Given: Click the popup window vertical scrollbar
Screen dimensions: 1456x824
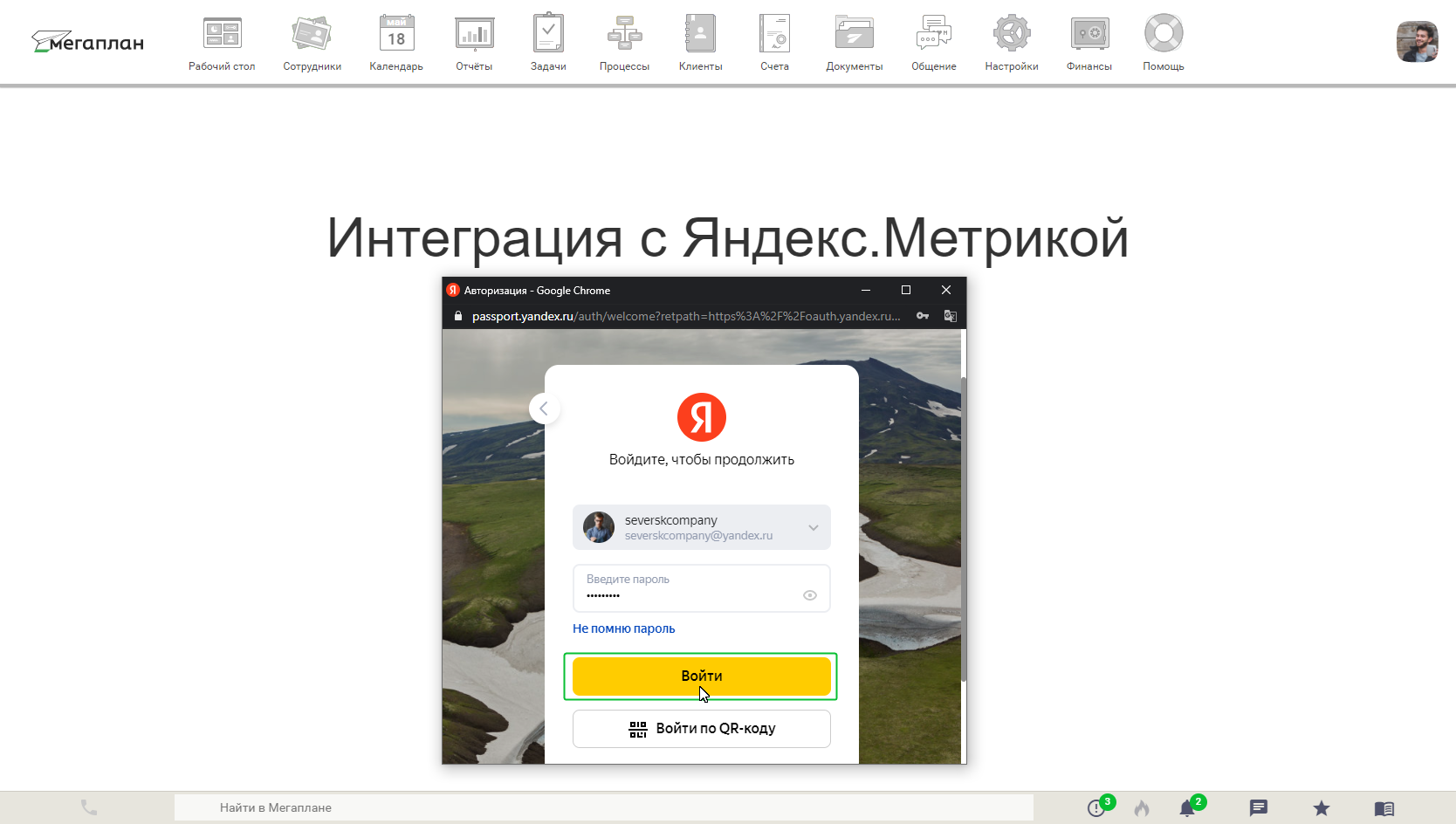Looking at the screenshot, I should coord(964,529).
